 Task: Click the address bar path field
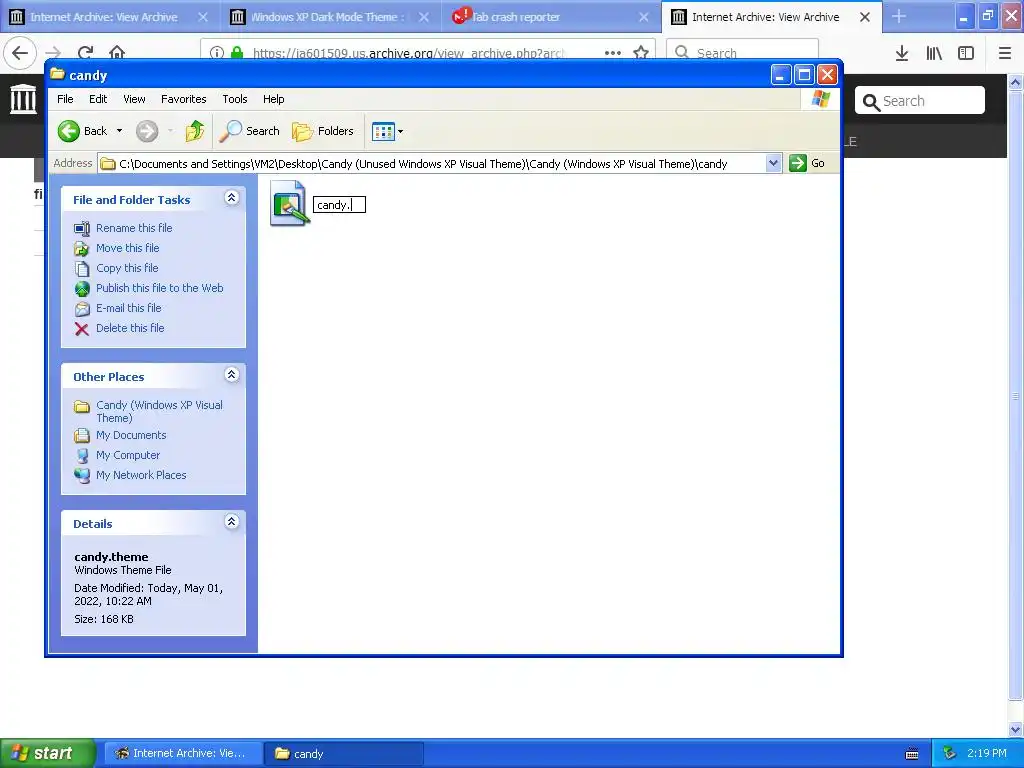pos(432,164)
